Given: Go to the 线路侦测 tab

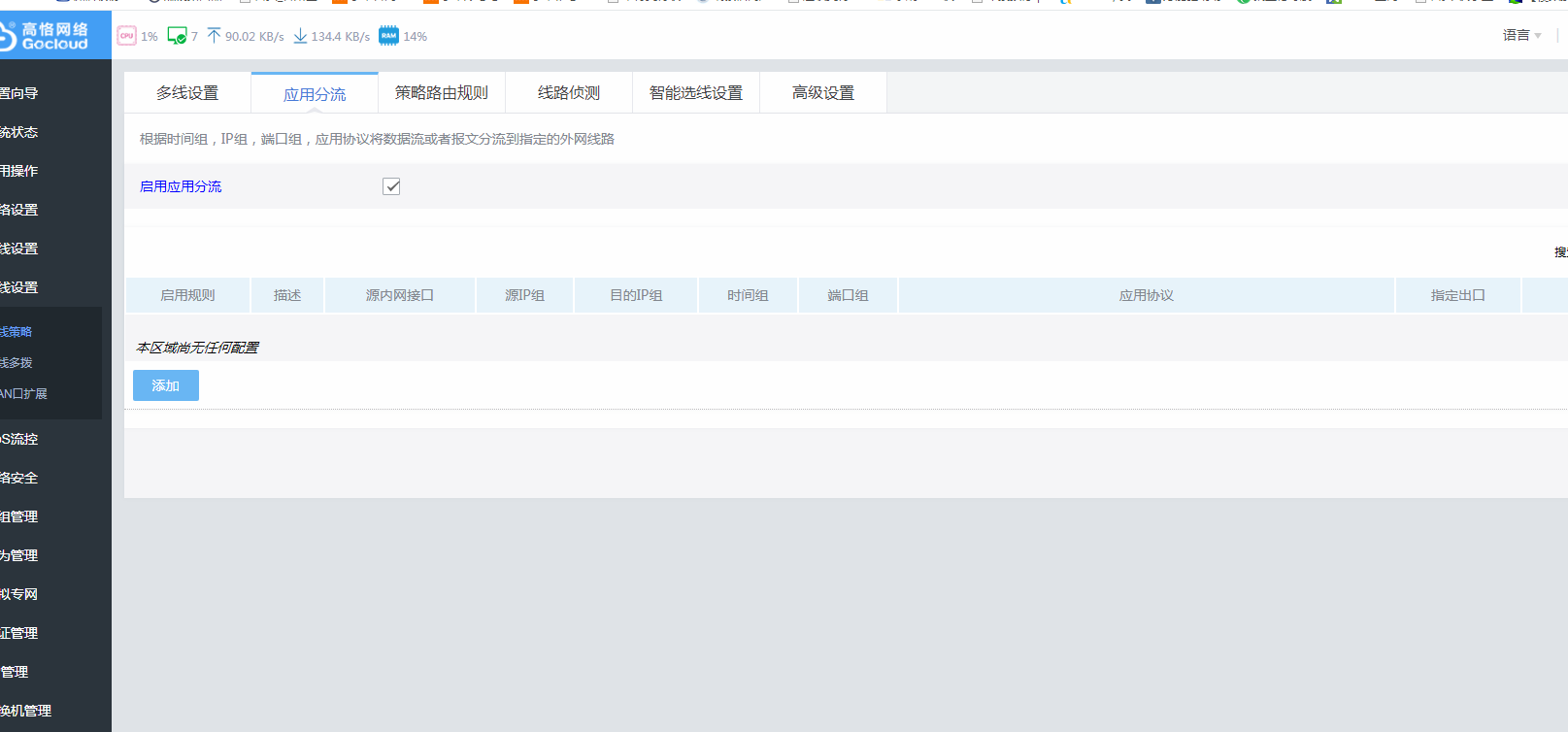Looking at the screenshot, I should [x=569, y=93].
